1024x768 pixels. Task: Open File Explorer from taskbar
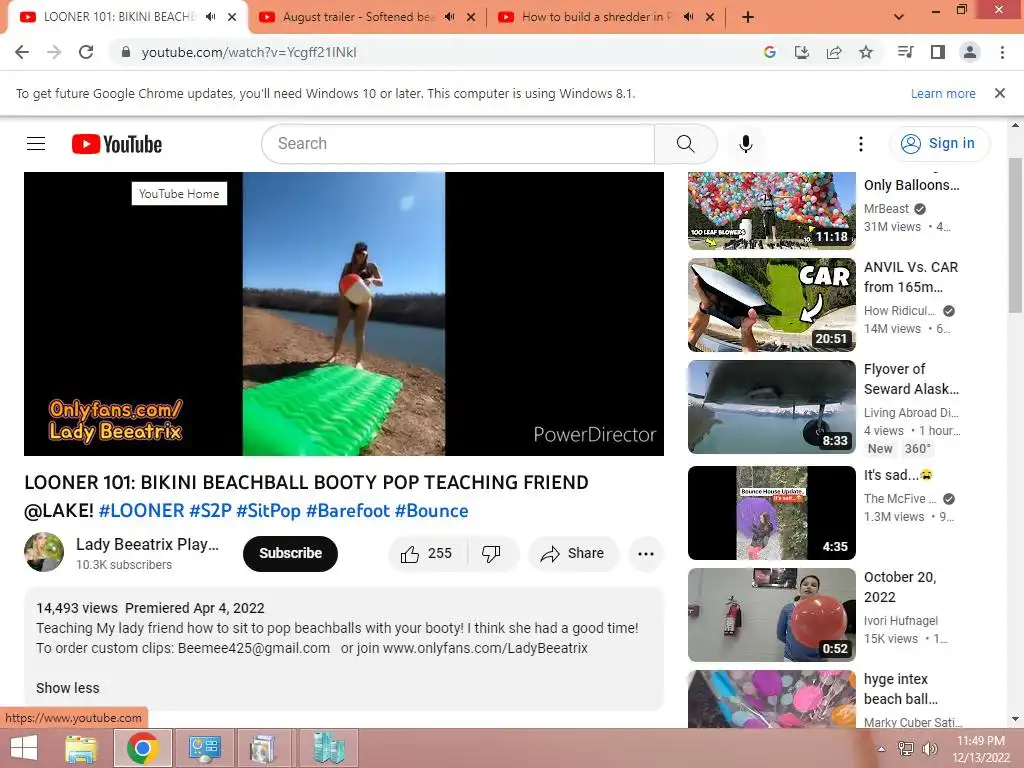click(81, 748)
